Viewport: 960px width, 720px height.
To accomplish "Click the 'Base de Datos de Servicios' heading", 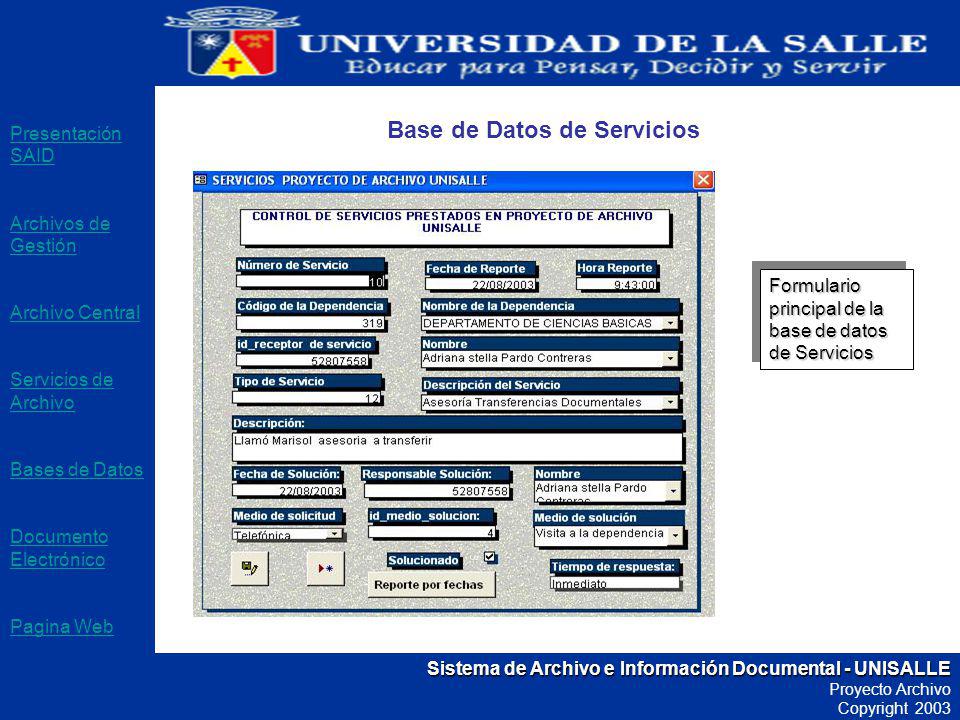I will 544,130.
